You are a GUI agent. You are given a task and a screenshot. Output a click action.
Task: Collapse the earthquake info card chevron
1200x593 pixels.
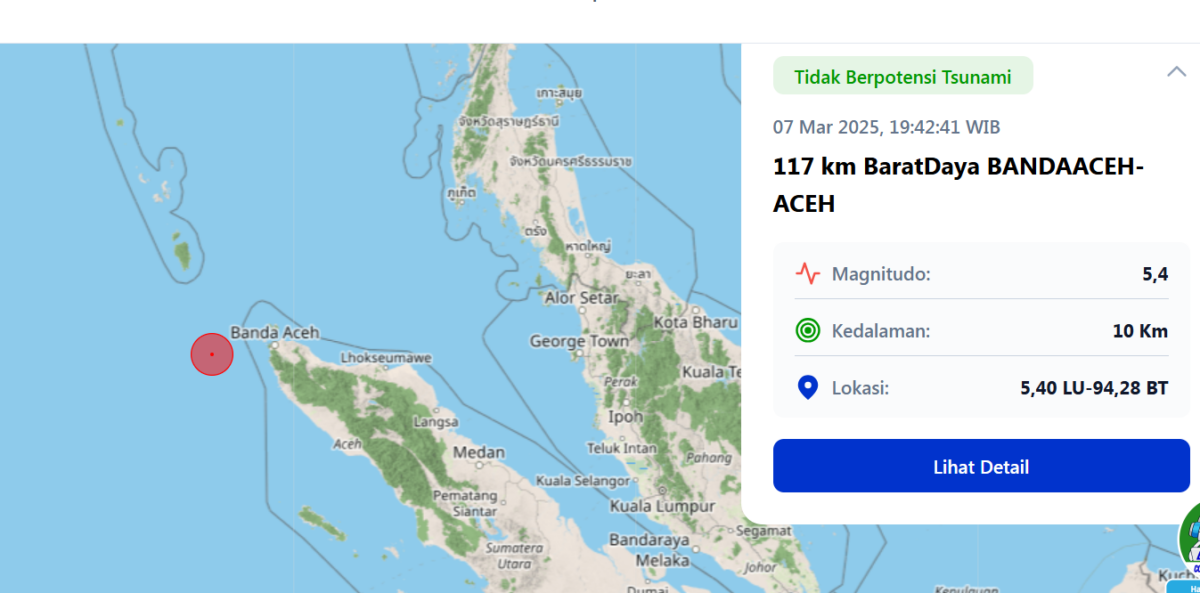pyautogui.click(x=1177, y=72)
